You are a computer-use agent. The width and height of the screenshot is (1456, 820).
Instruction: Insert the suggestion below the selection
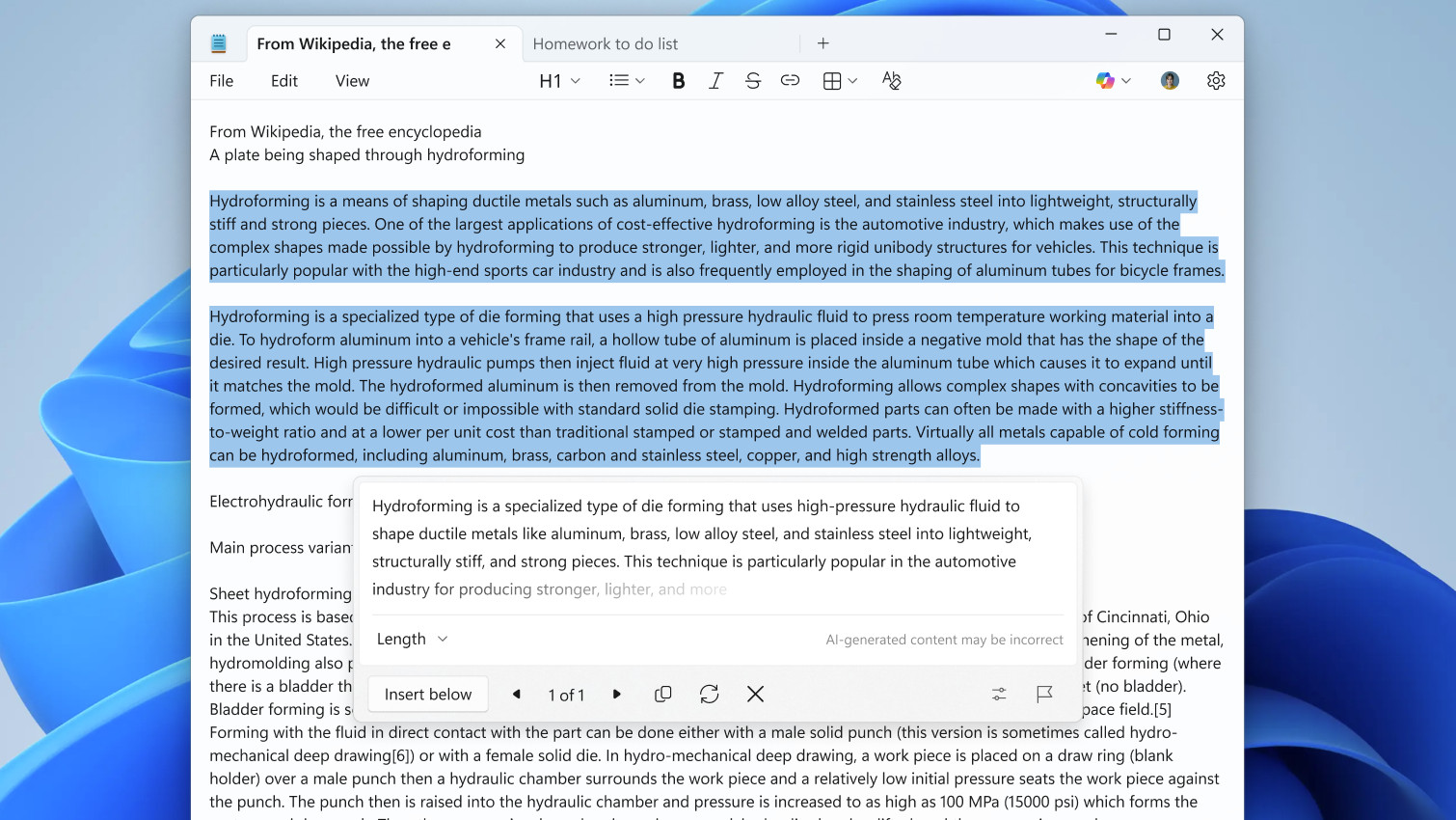click(427, 694)
